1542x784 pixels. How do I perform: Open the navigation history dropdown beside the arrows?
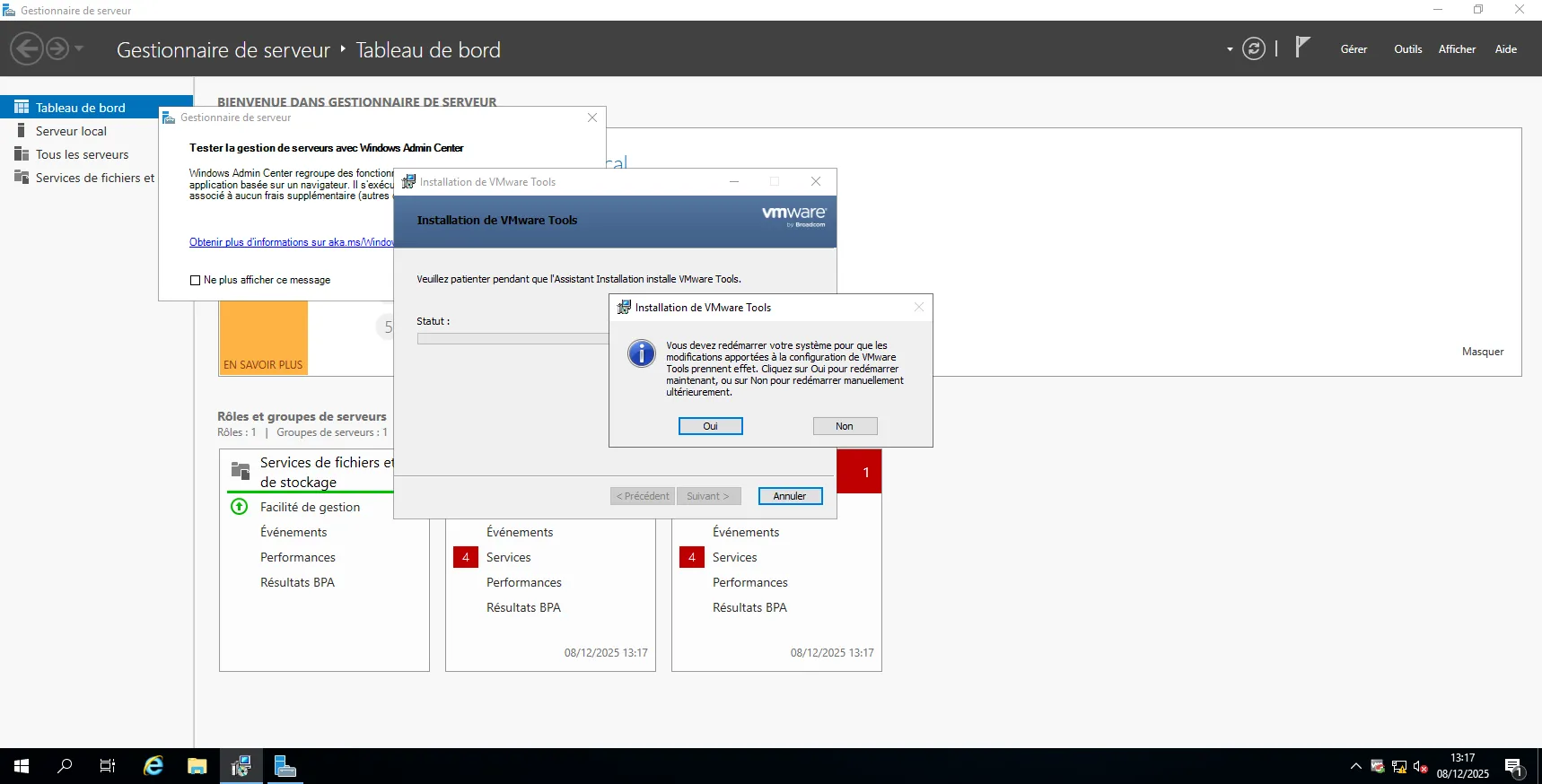[79, 48]
